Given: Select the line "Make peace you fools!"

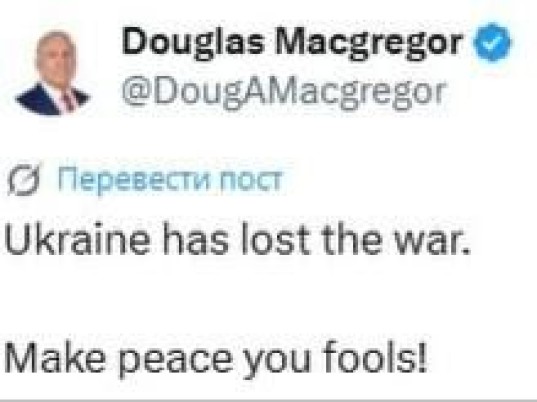Looking at the screenshot, I should [x=216, y=358].
